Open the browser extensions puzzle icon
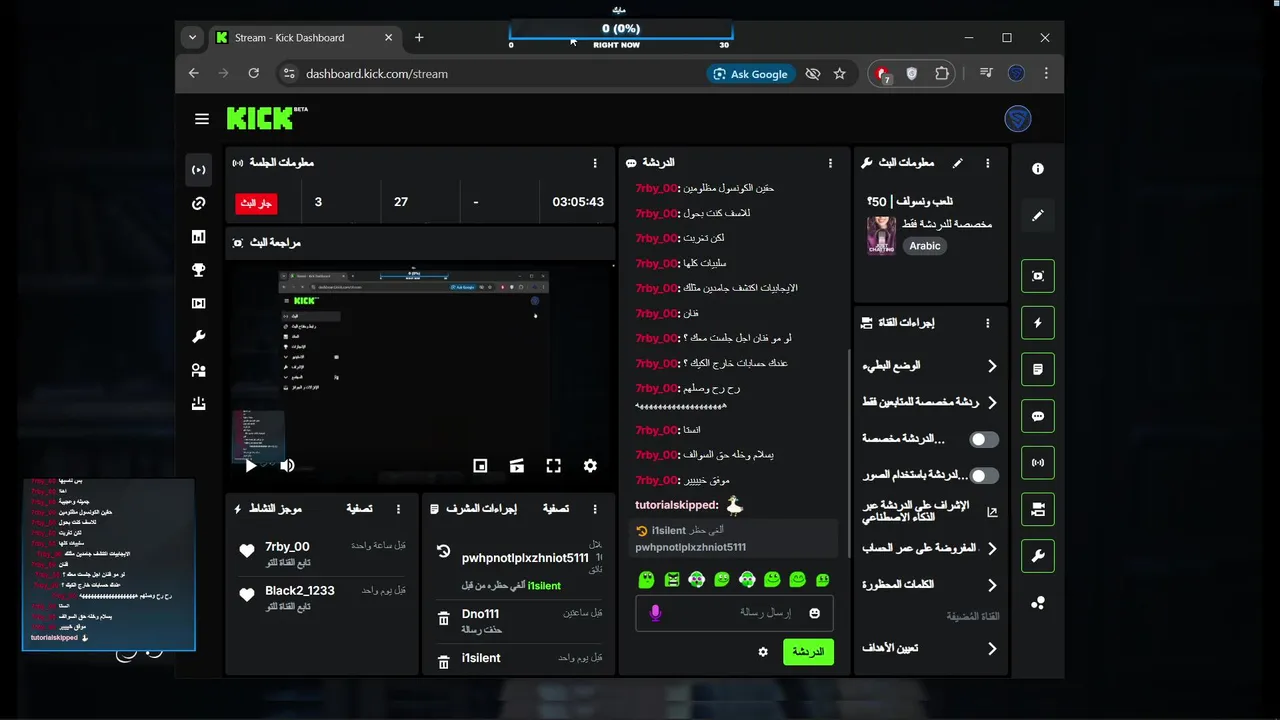The image size is (1280, 720). tap(942, 74)
